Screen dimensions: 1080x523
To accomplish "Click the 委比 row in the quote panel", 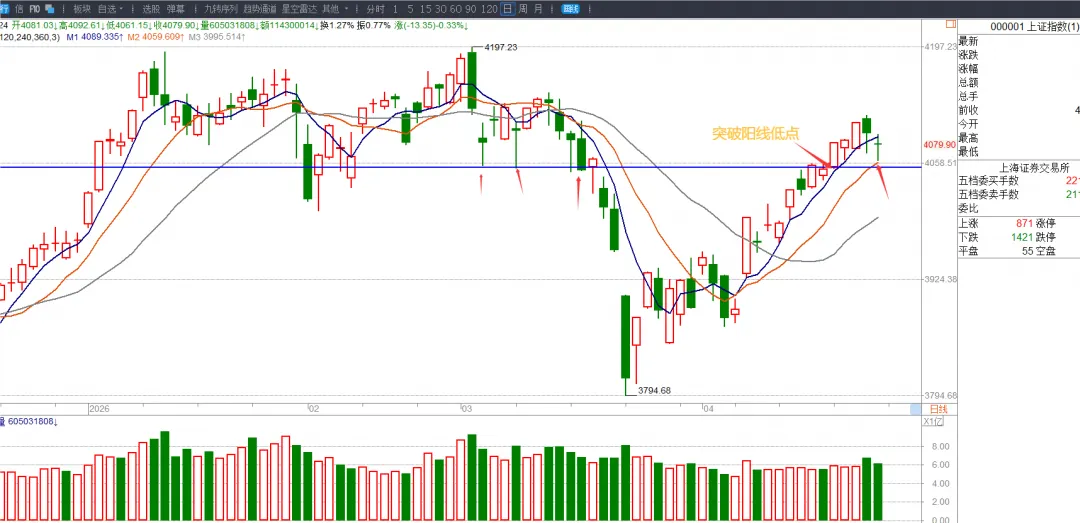I will [x=1019, y=208].
